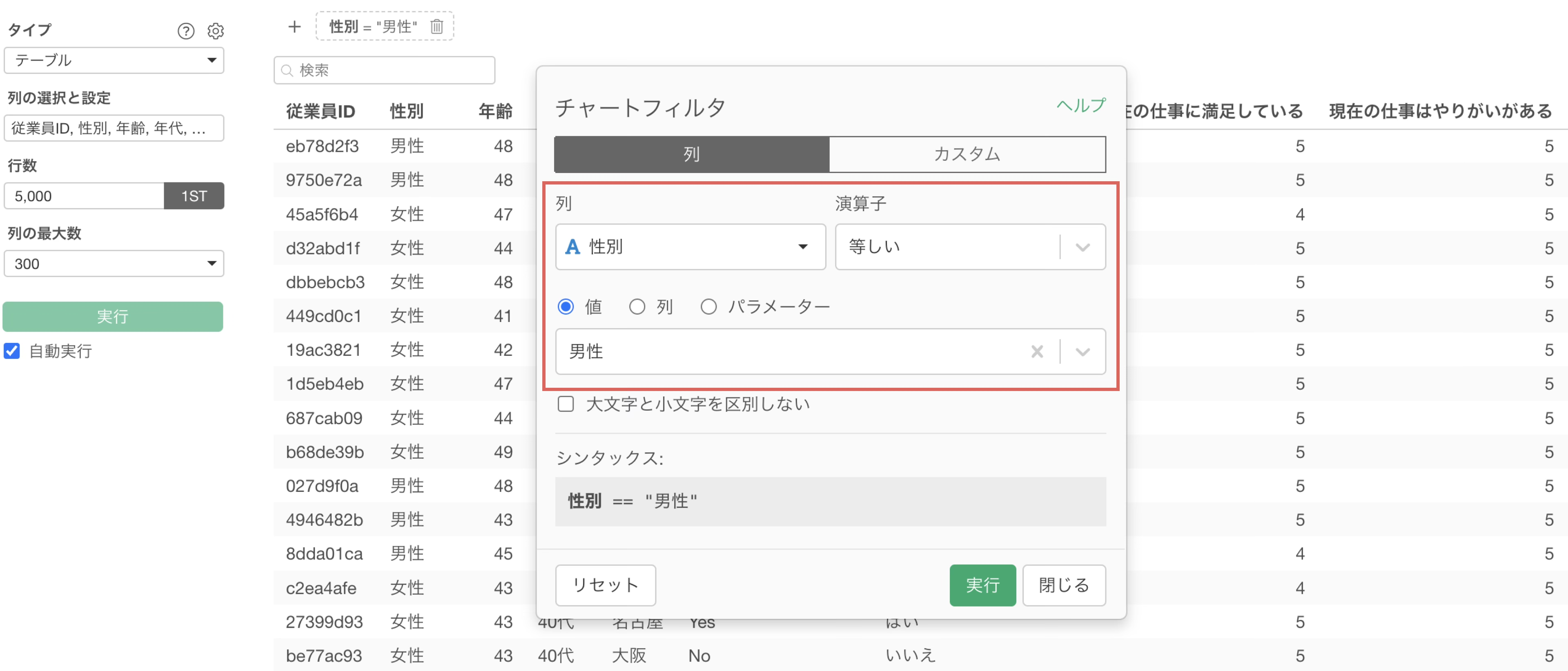Click the help question mark icon
The height and width of the screenshot is (671, 1568).
[x=186, y=31]
